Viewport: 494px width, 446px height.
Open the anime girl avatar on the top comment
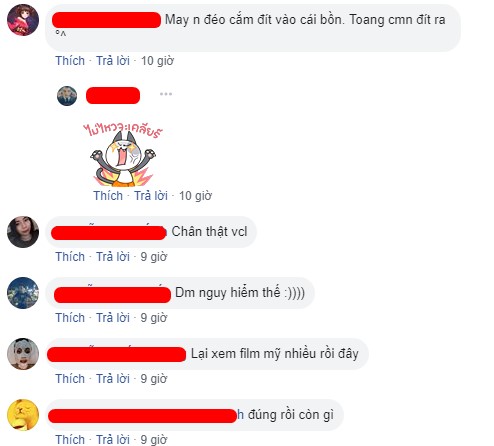pos(23,20)
